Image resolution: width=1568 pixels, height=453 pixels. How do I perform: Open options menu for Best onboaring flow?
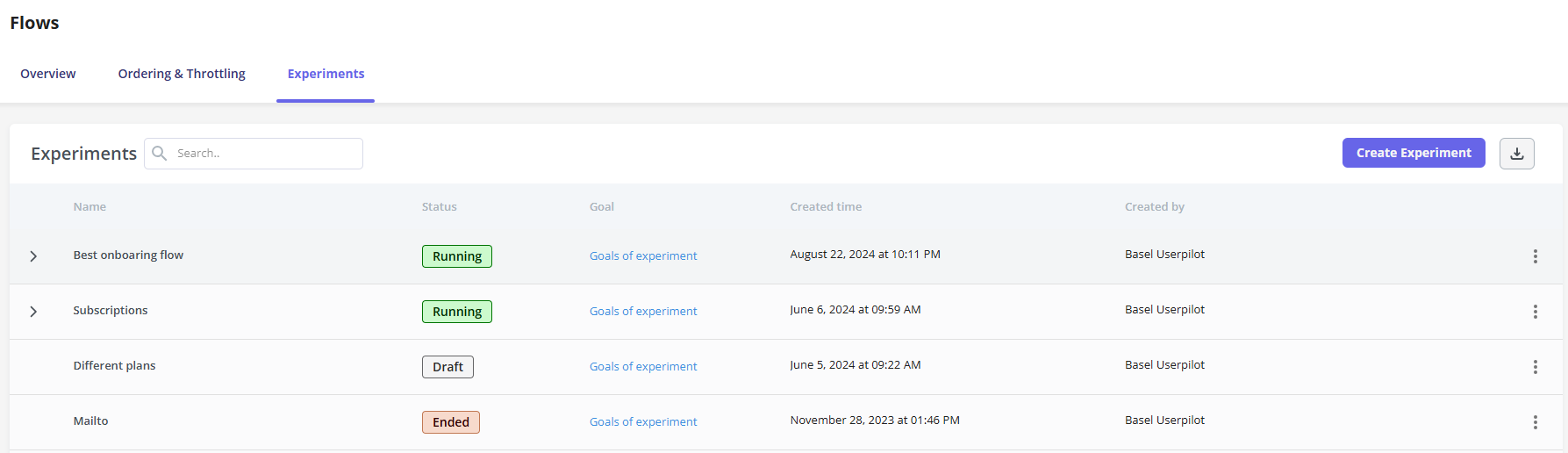(1535, 256)
